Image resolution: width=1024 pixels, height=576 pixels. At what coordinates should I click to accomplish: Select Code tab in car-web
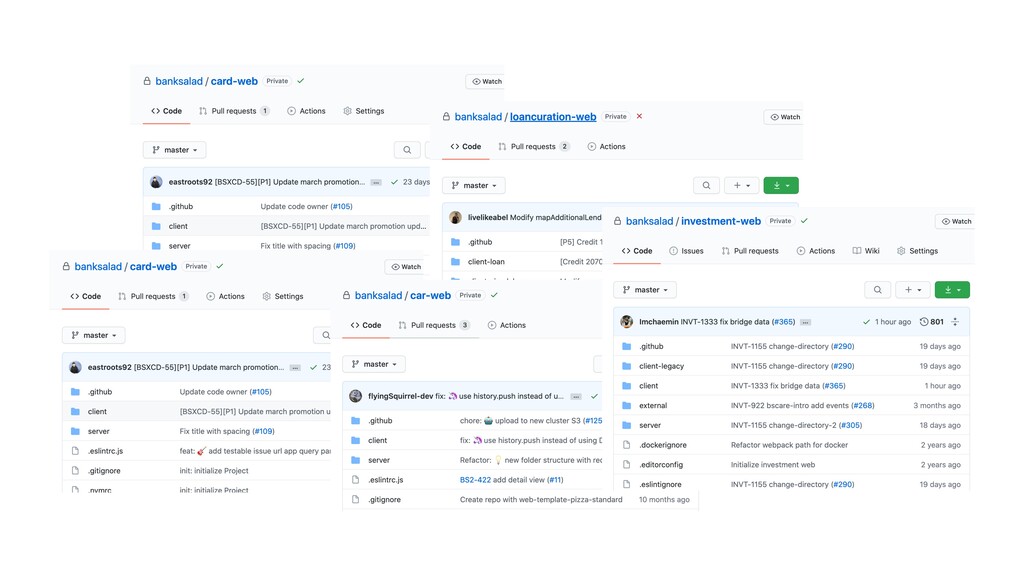point(366,325)
